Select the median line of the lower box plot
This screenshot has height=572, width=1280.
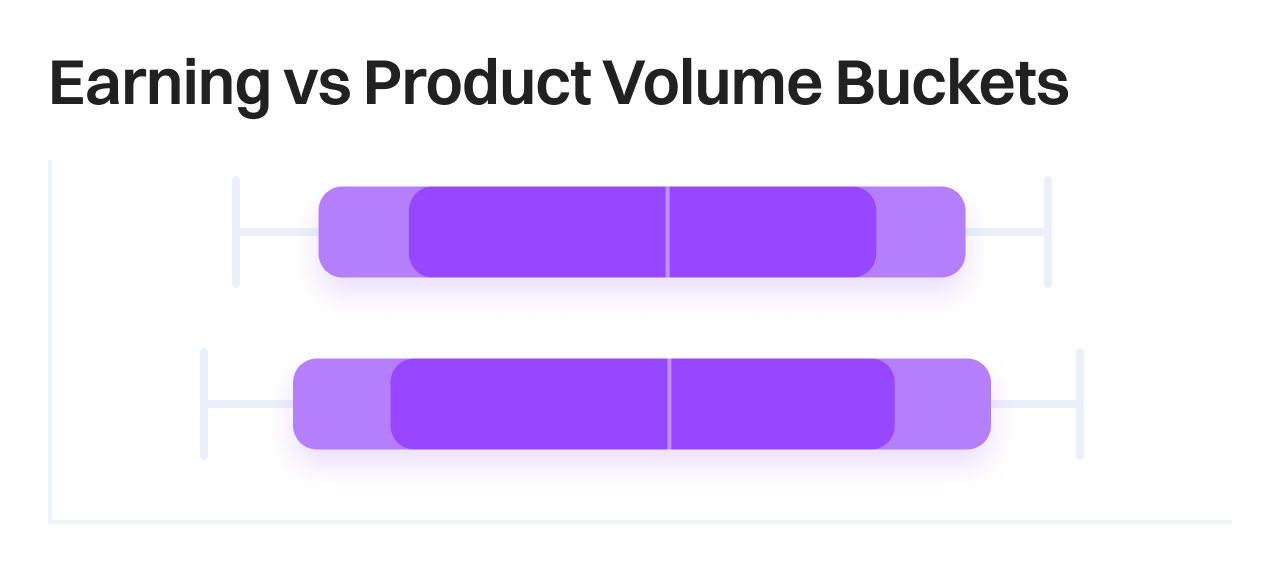point(669,404)
